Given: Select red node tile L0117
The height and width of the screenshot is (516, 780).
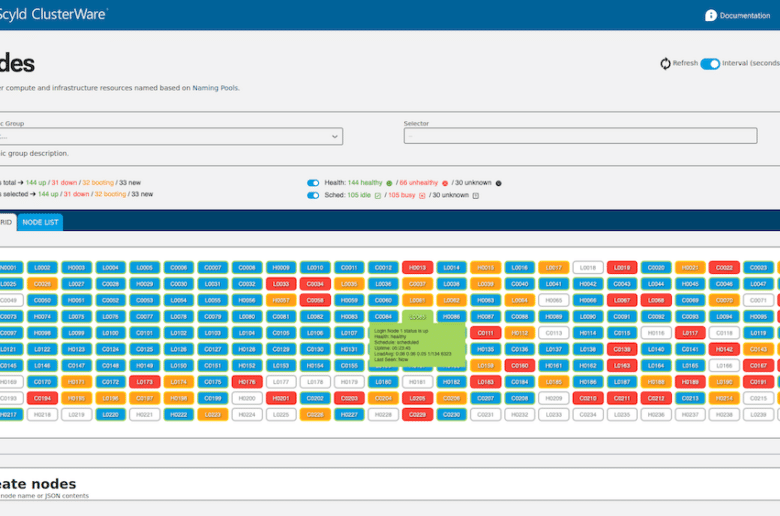Looking at the screenshot, I should [690, 333].
